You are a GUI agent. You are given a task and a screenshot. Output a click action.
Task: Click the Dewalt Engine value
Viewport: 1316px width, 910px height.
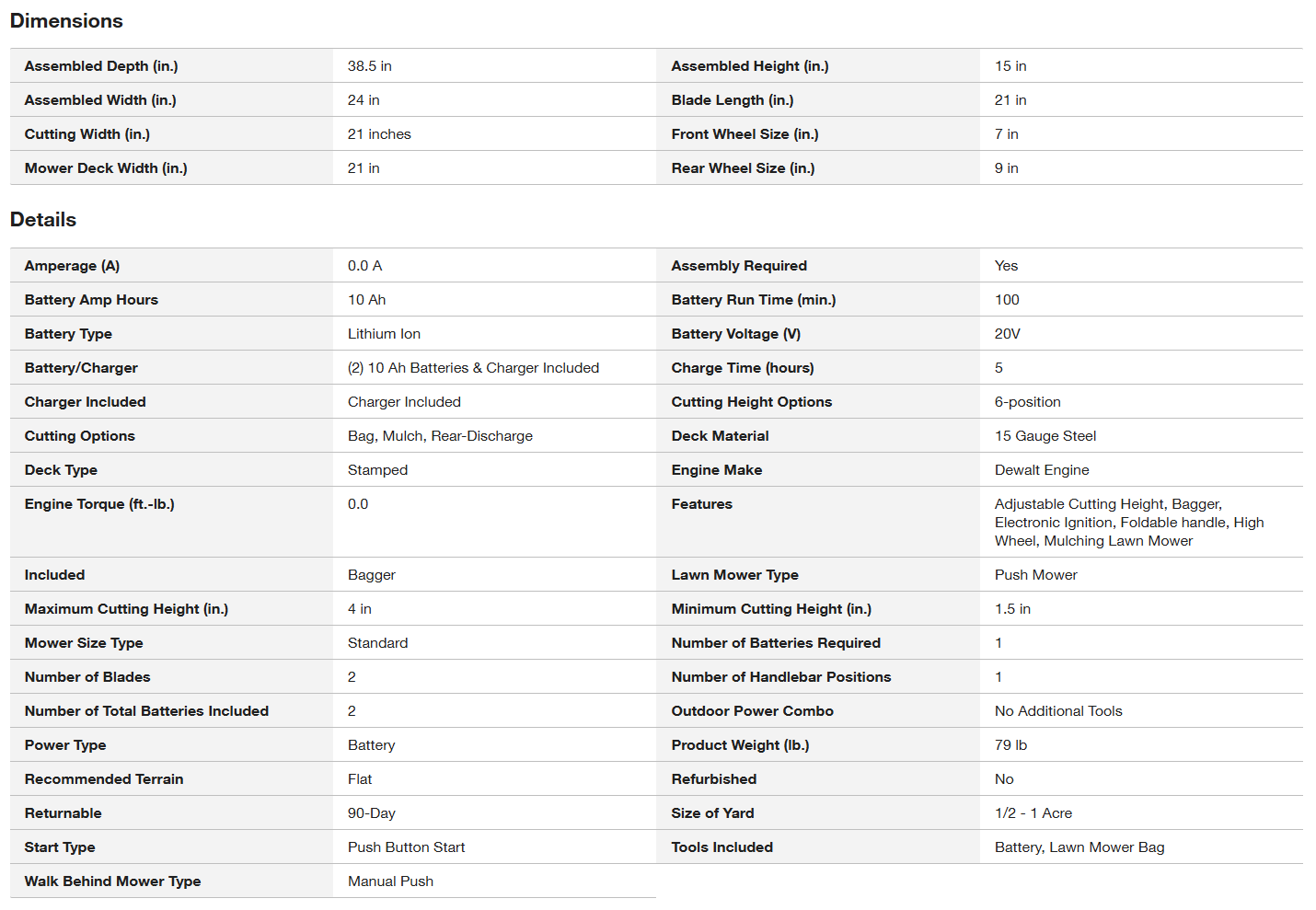(x=1042, y=470)
